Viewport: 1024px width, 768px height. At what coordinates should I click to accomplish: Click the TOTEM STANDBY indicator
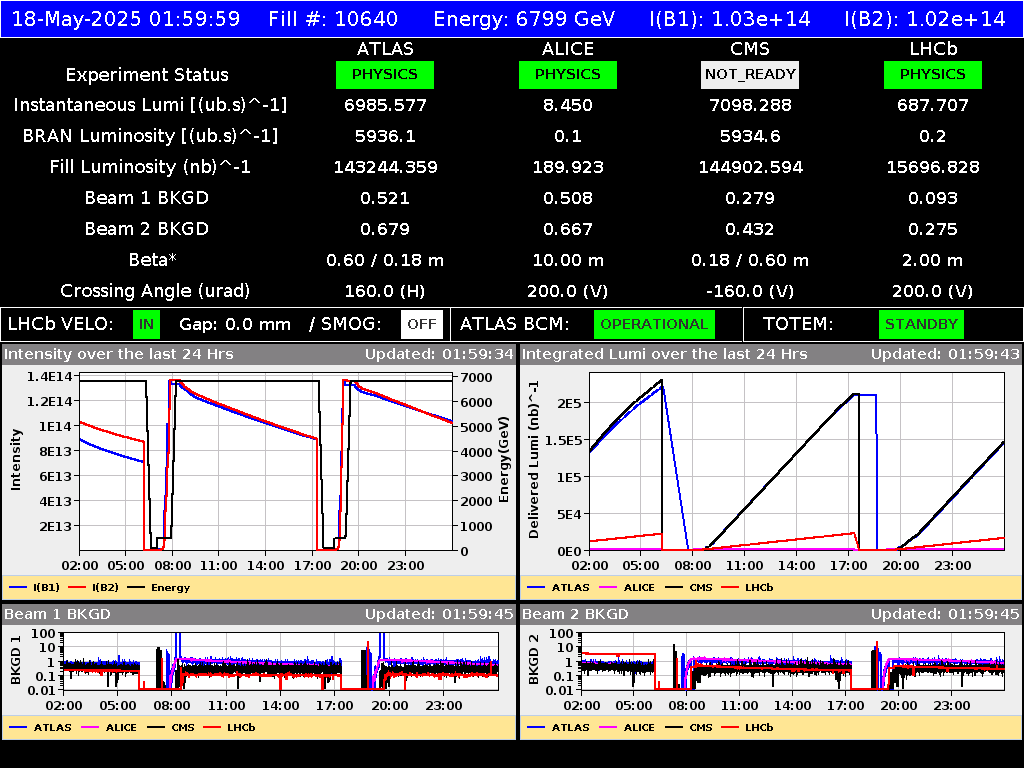[921, 325]
